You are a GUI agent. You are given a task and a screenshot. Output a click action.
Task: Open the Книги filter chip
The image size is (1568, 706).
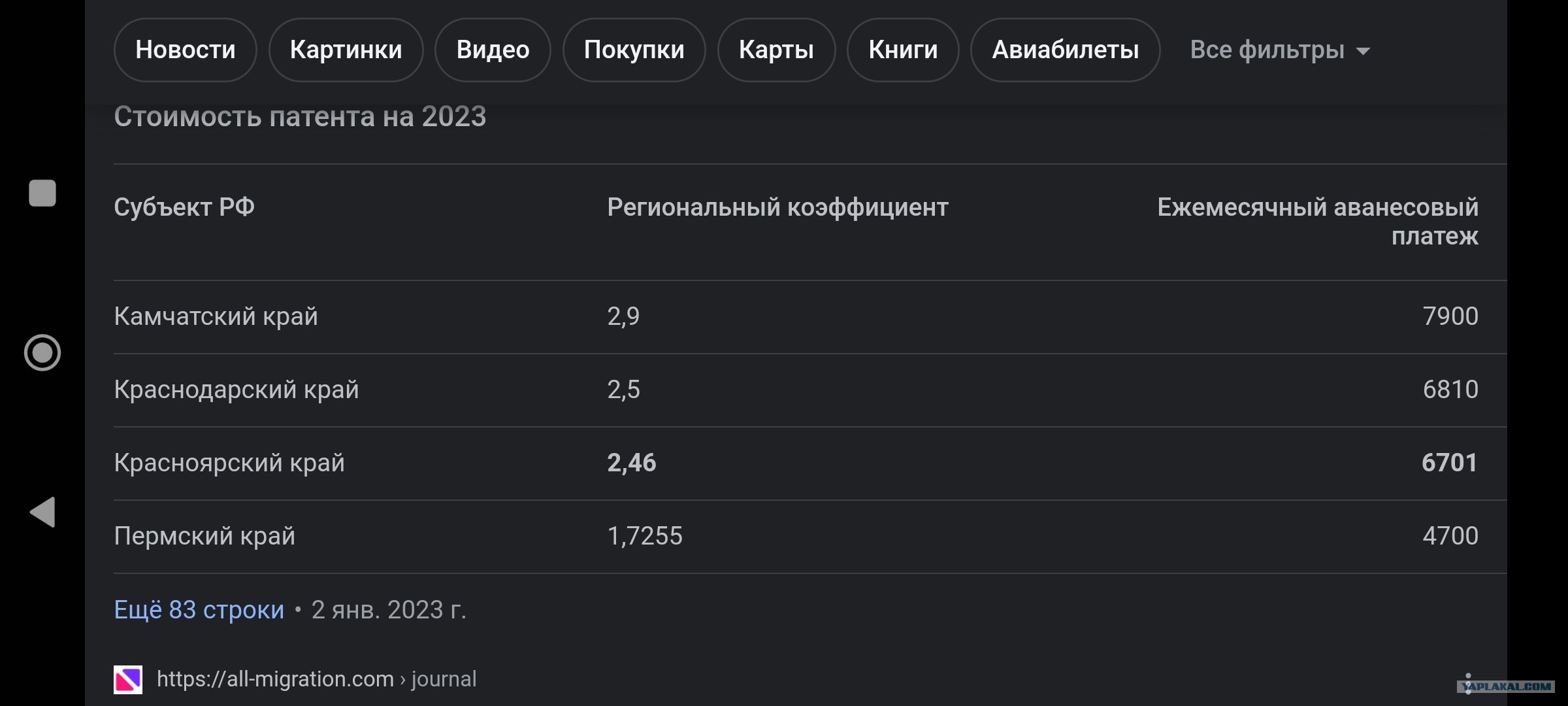point(903,50)
